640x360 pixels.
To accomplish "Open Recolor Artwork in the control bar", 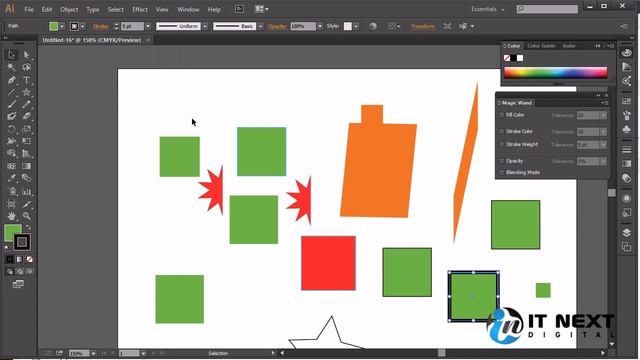I will point(373,26).
